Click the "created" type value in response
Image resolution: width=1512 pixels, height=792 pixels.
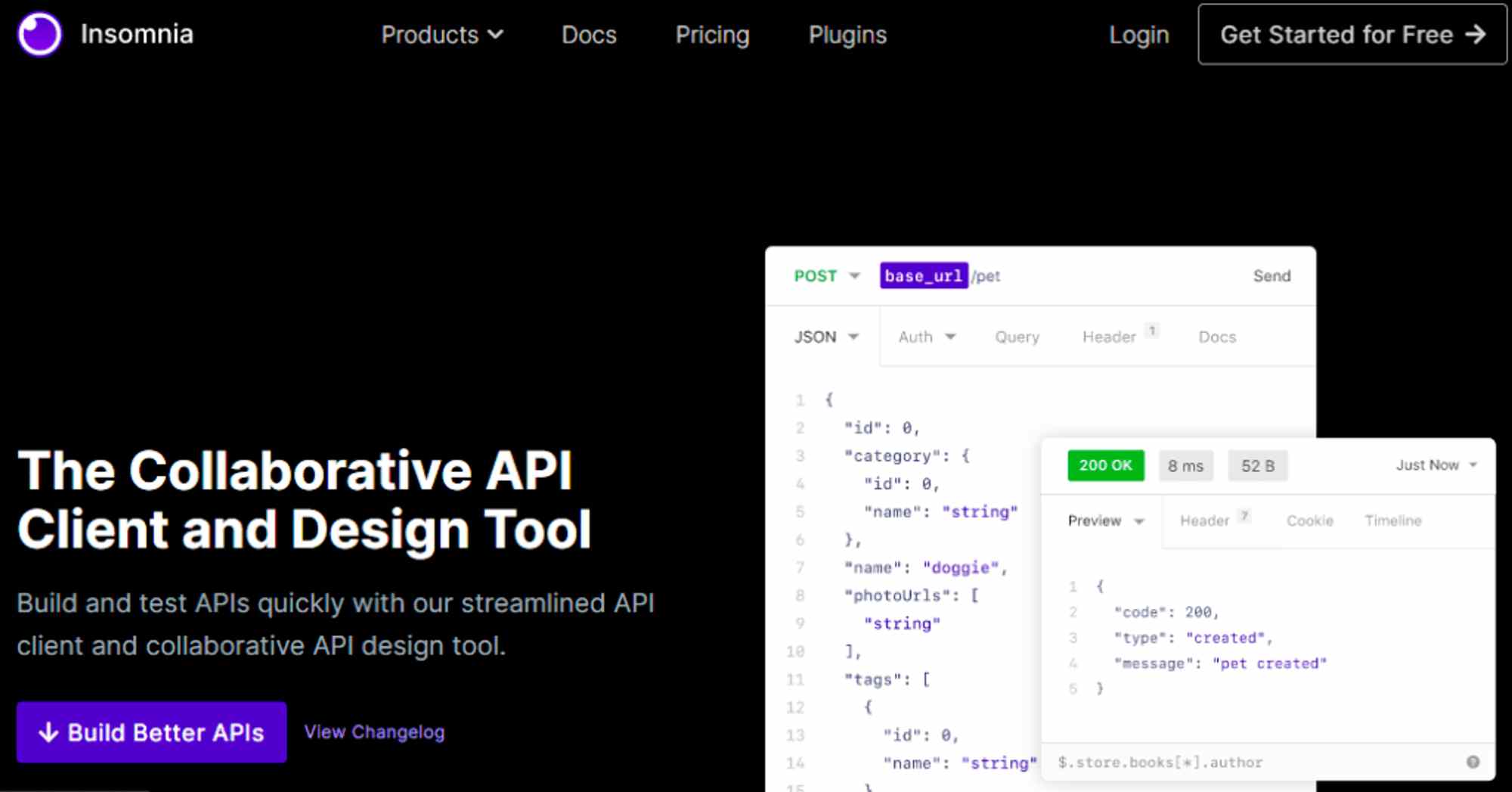tap(1225, 638)
